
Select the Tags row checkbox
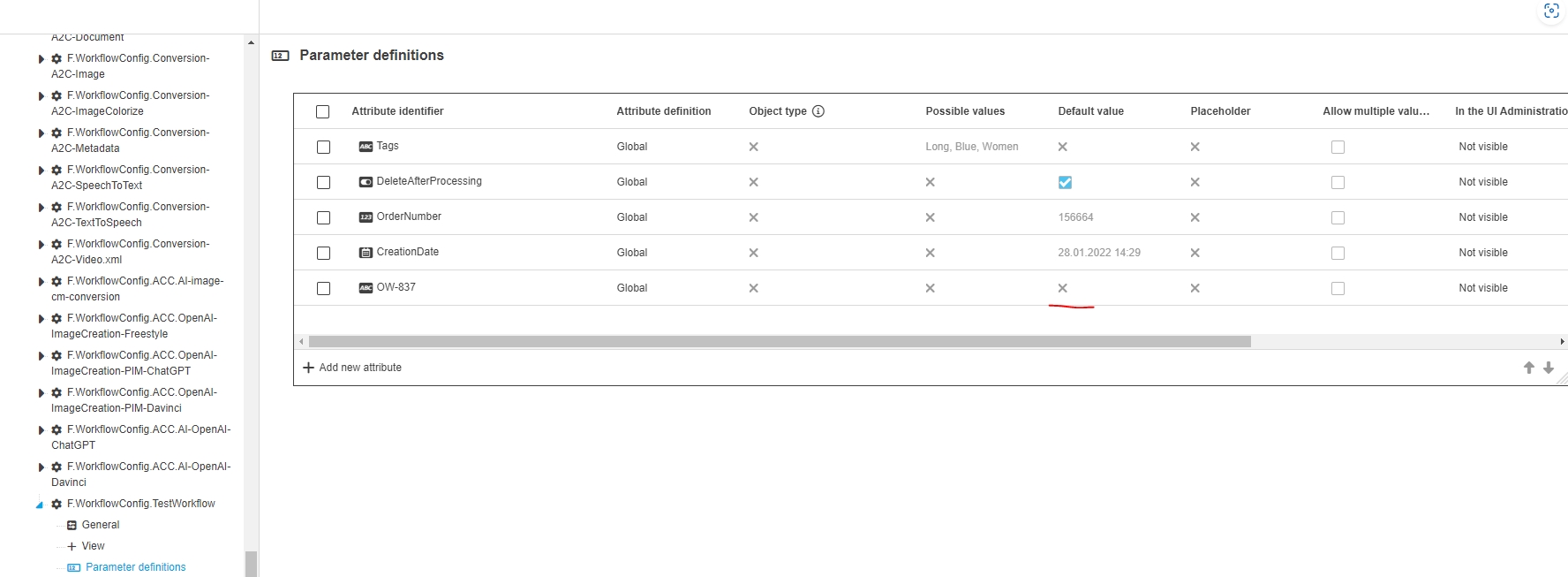click(323, 147)
